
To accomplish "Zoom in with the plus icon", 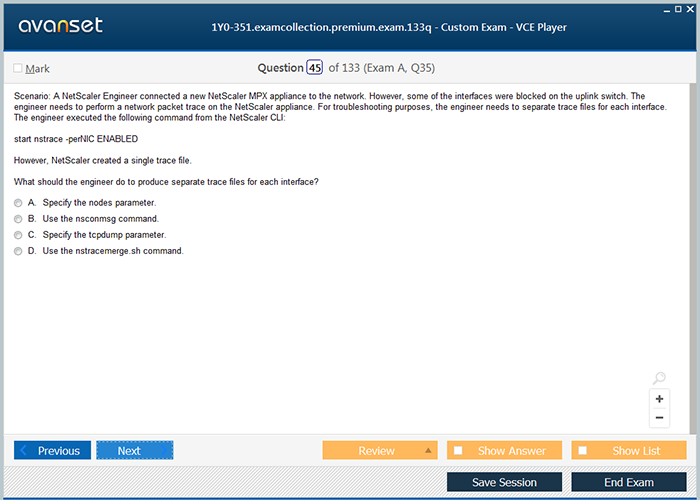I will 659,399.
